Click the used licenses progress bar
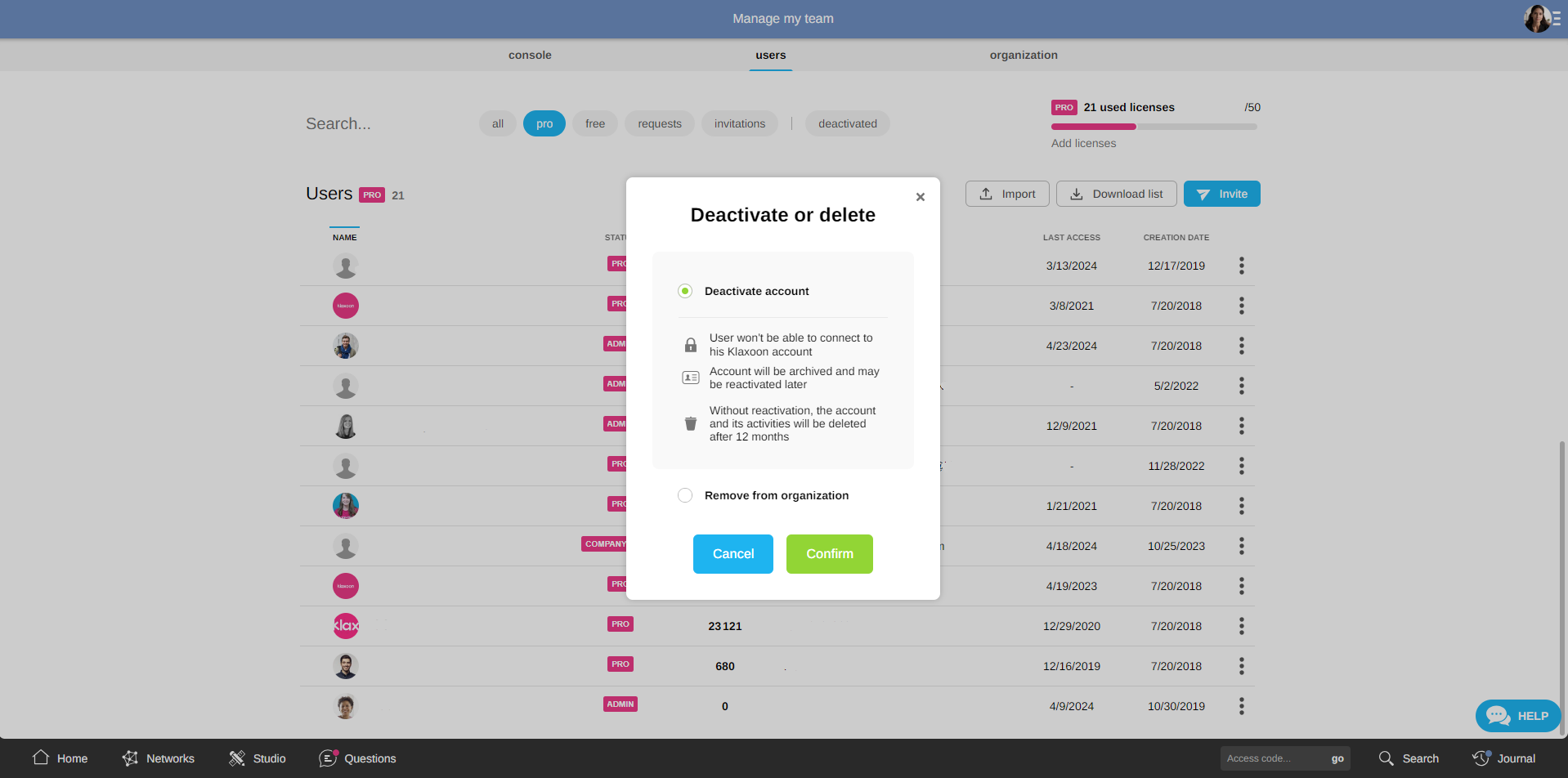 coord(1154,127)
